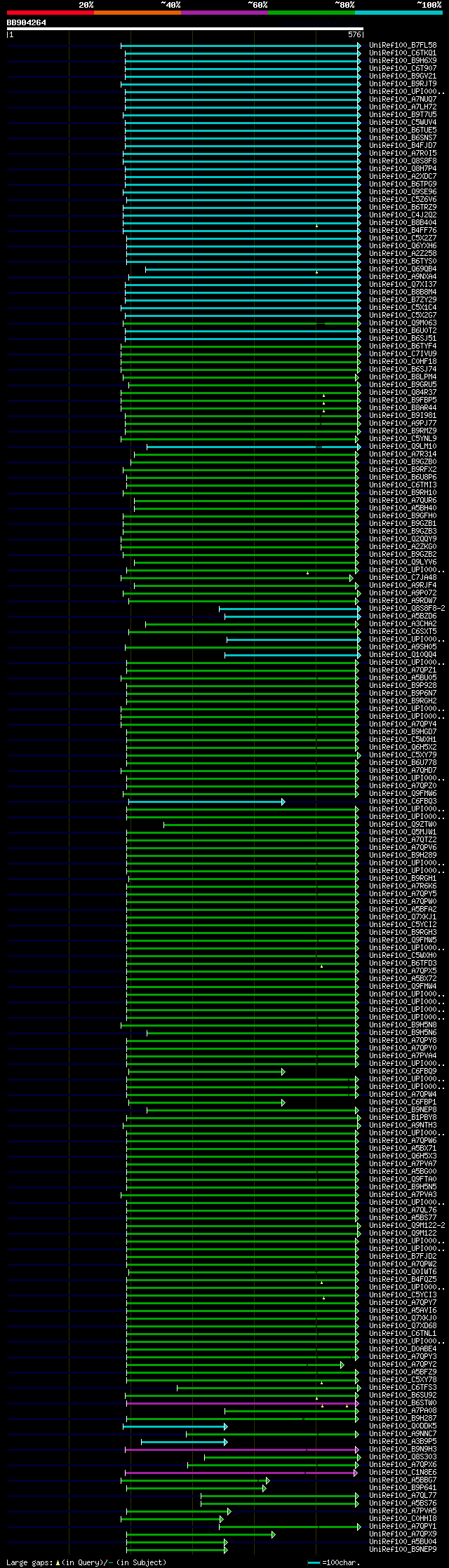Click the UniRef100_B4FJD7 label
The height and width of the screenshot is (1568, 449).
[x=403, y=146]
